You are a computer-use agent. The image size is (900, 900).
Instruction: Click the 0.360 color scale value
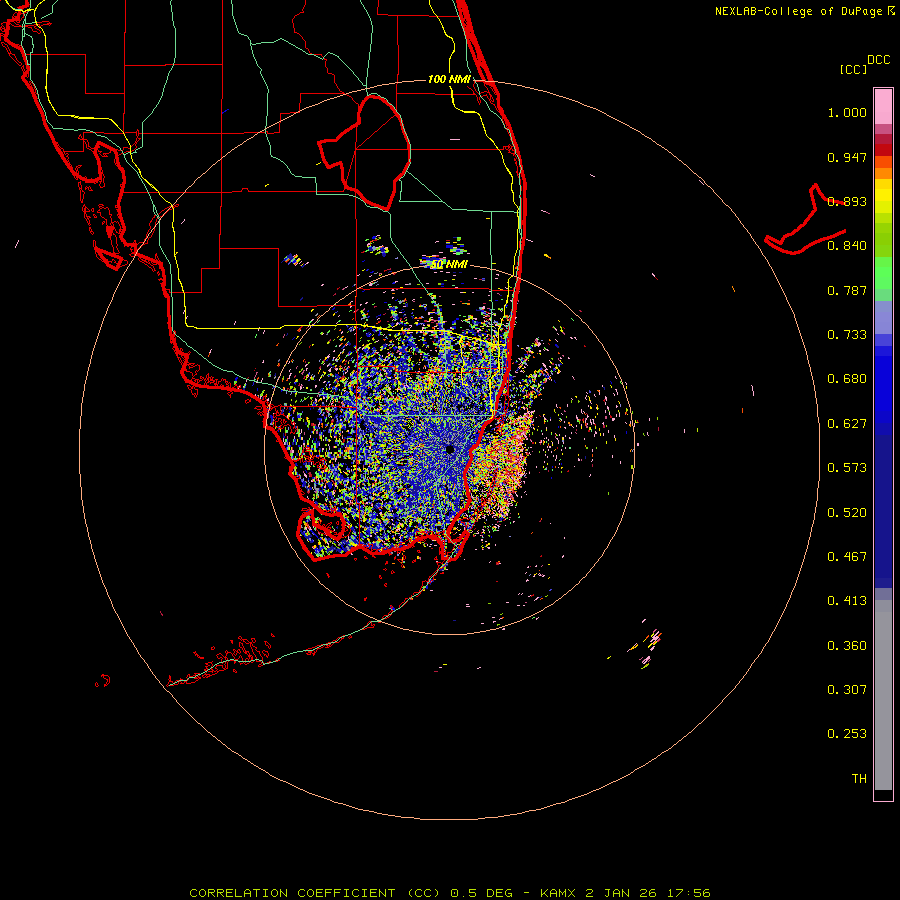coord(847,646)
